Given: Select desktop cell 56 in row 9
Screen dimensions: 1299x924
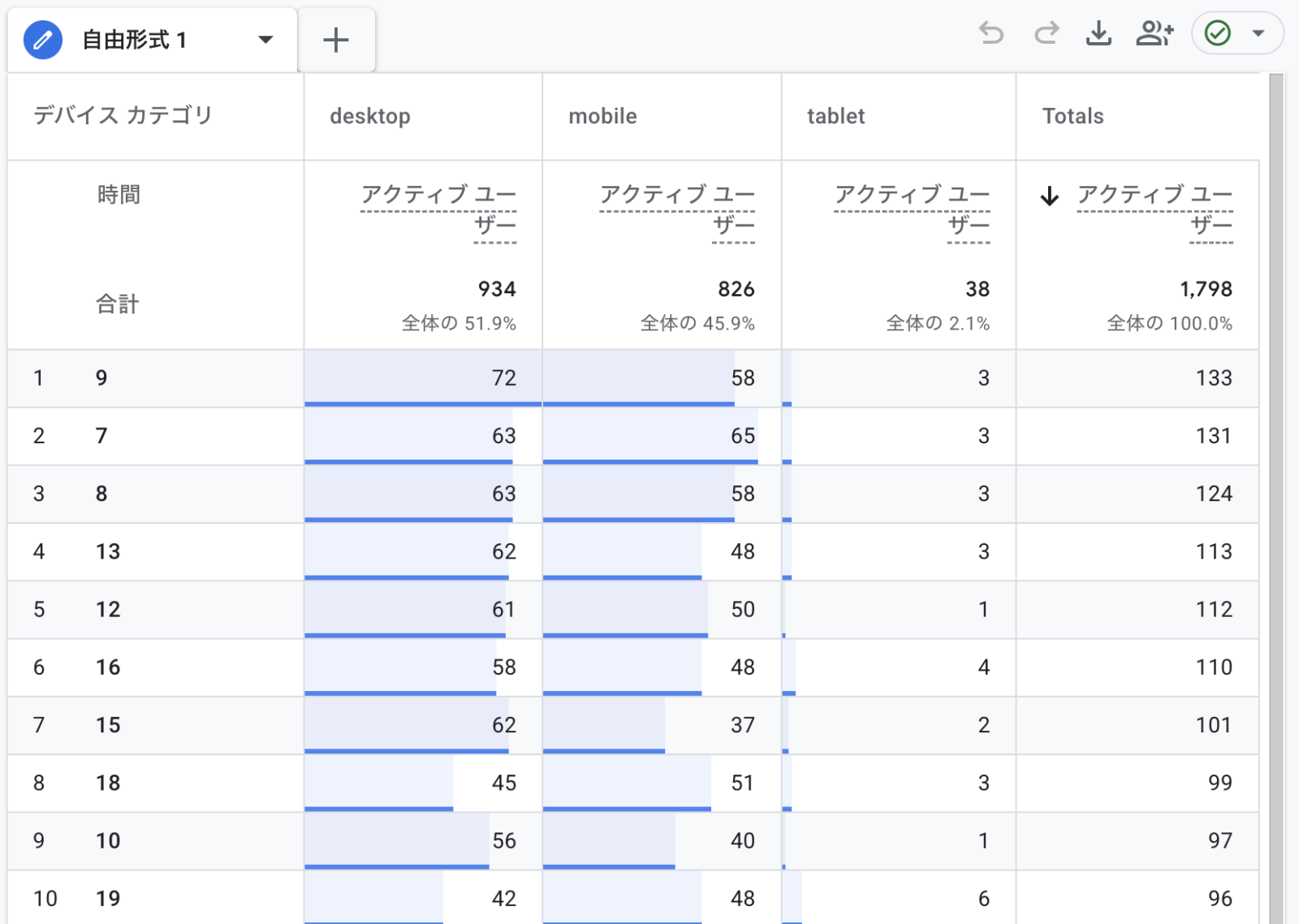Looking at the screenshot, I should coord(423,840).
